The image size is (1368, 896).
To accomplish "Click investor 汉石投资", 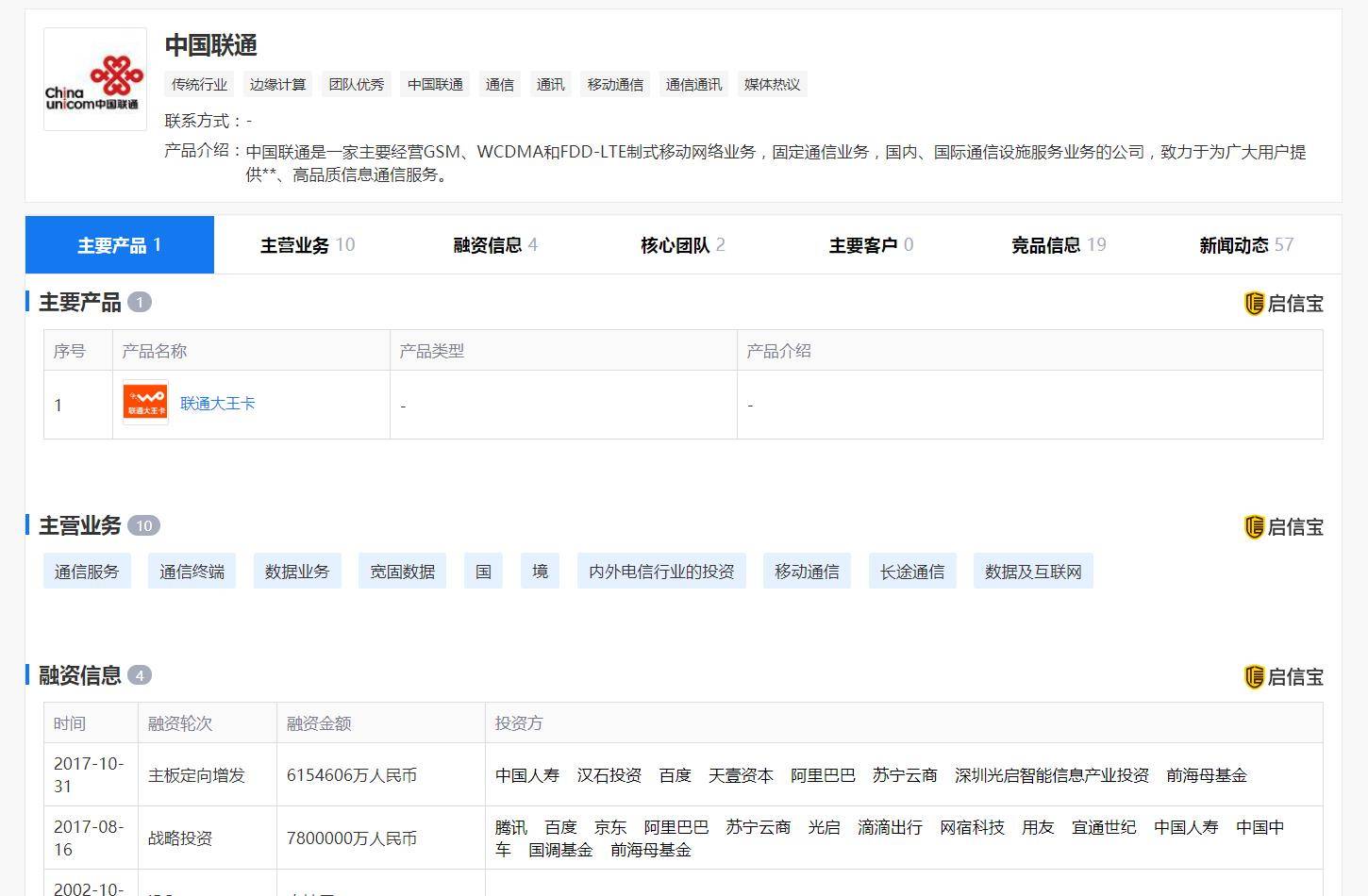I will point(609,775).
